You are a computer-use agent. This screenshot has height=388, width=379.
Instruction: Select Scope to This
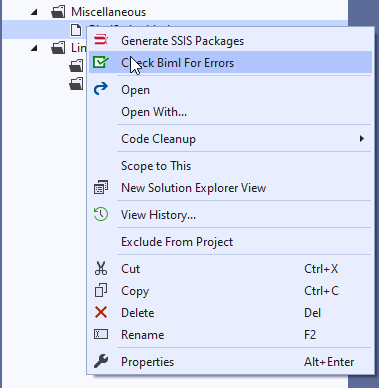[x=230, y=166]
